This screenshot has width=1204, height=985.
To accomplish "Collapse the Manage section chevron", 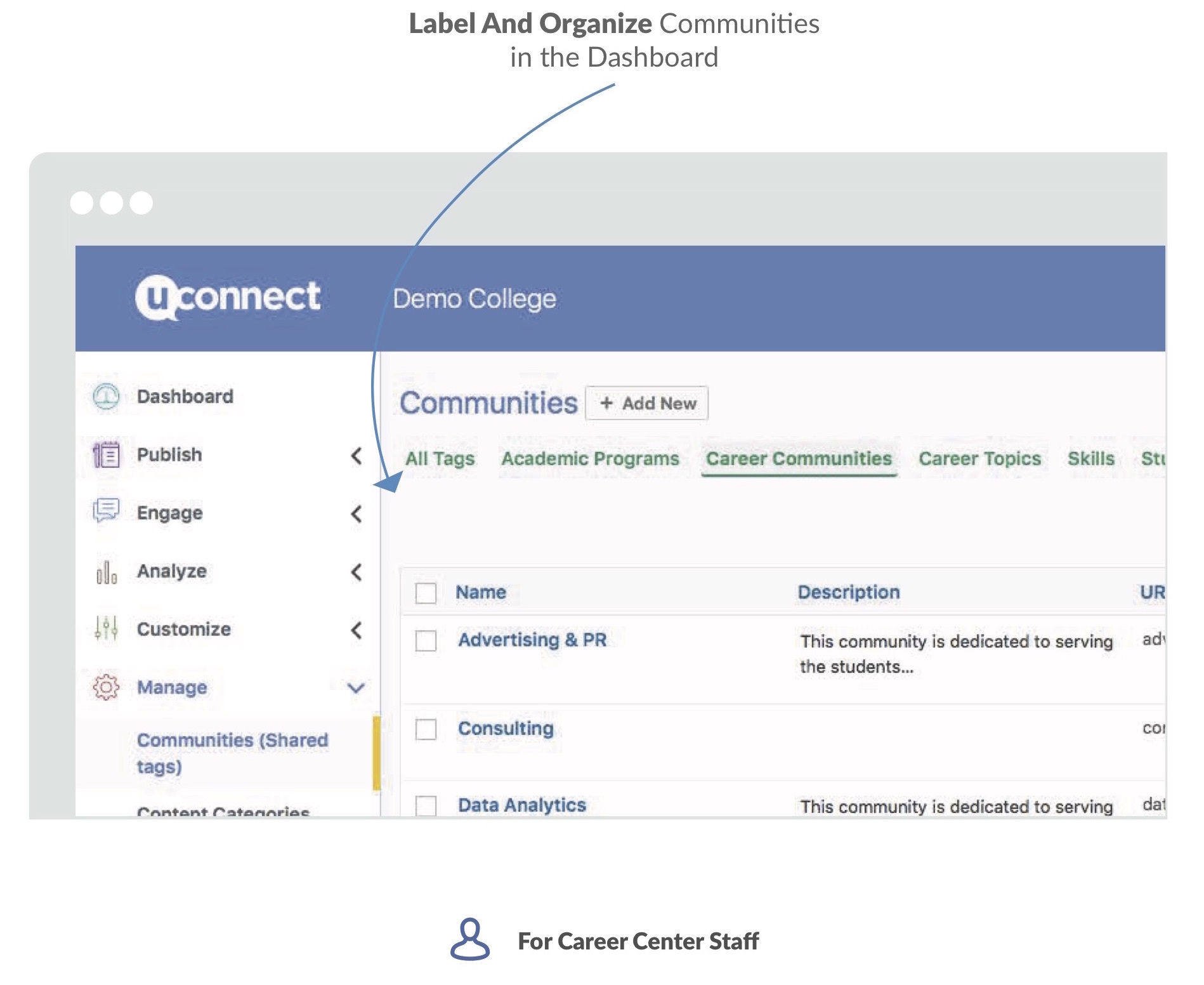I will [357, 688].
